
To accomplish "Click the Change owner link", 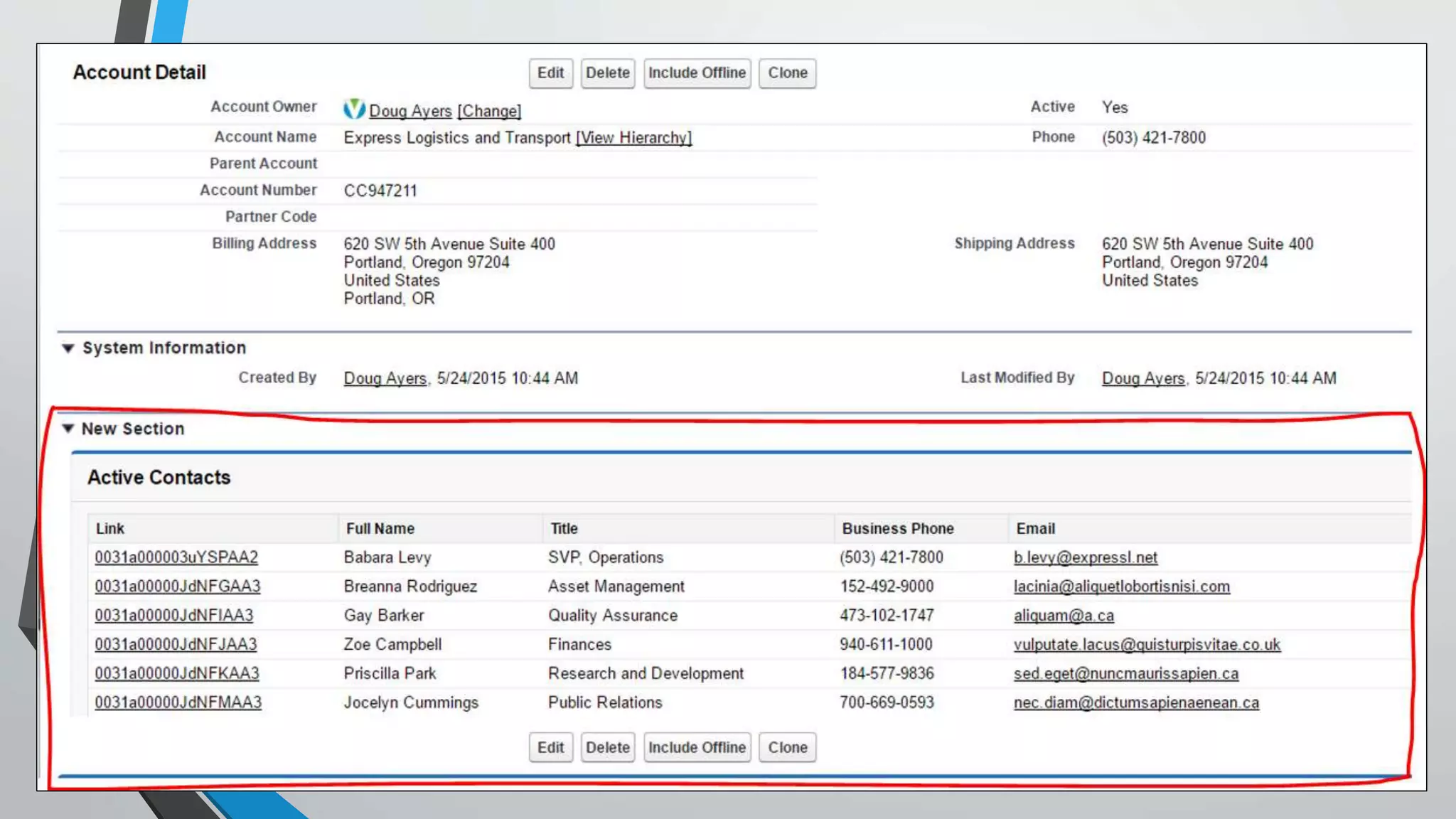I will point(489,111).
